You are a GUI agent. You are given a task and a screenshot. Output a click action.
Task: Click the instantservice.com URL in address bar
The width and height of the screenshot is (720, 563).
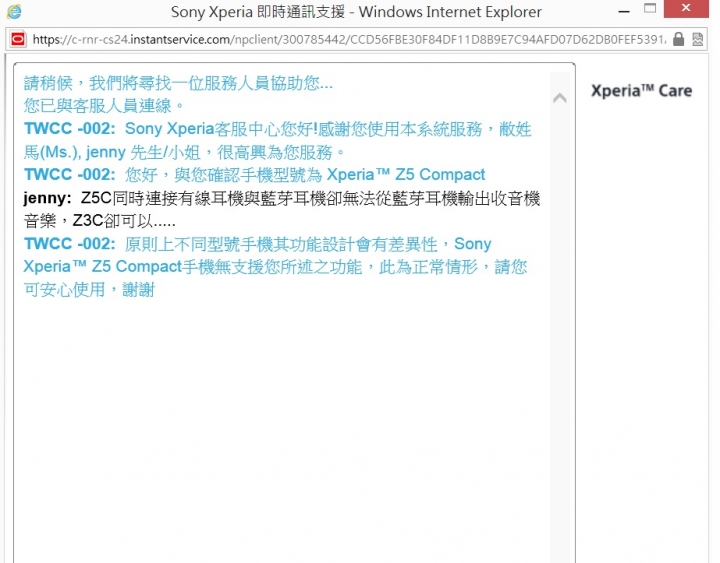point(349,39)
